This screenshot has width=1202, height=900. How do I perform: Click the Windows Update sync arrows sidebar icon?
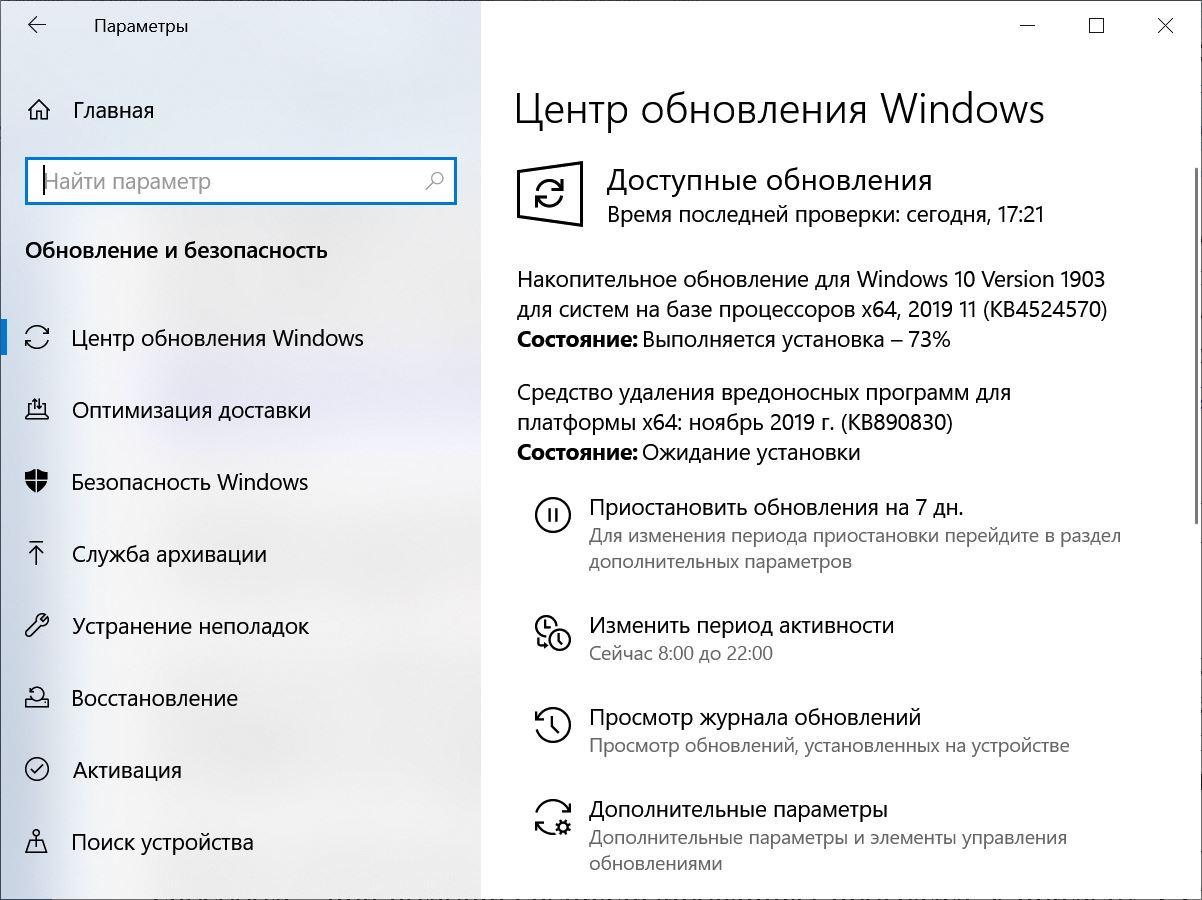(37, 338)
